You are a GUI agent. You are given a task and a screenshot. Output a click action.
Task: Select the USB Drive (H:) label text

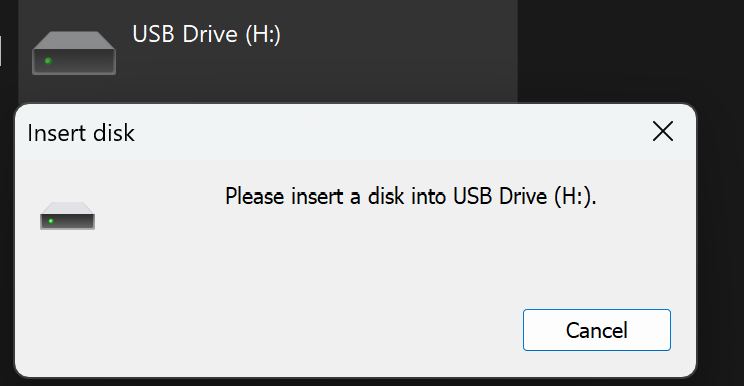pos(206,34)
